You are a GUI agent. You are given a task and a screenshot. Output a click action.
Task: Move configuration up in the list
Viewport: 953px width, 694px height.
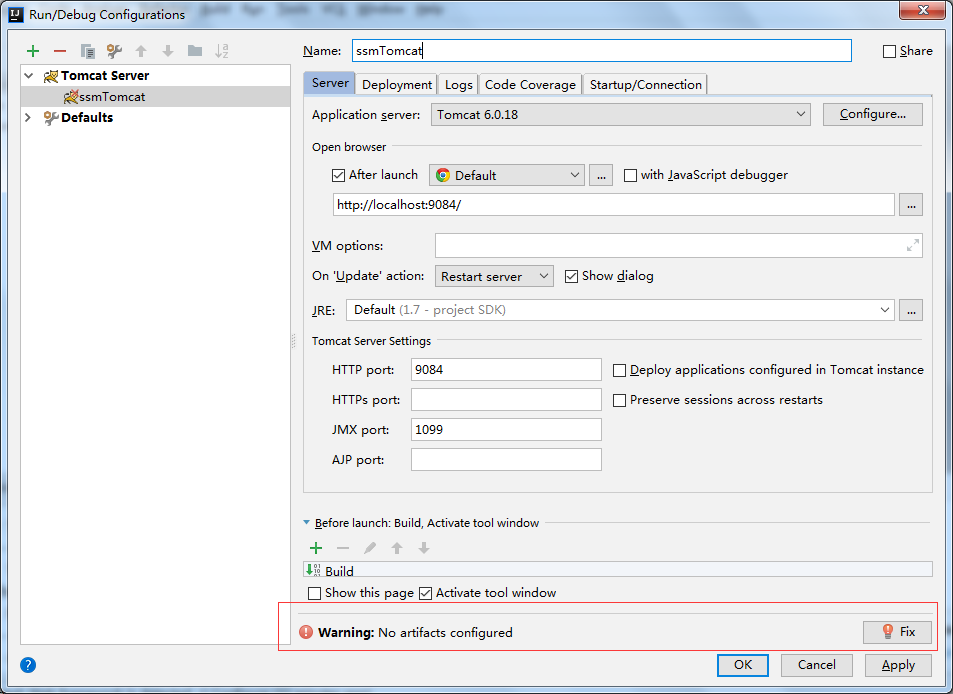pos(141,51)
